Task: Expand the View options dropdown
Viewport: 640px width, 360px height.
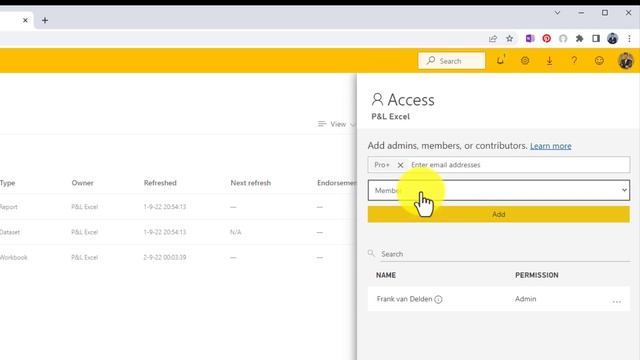Action: tap(337, 124)
